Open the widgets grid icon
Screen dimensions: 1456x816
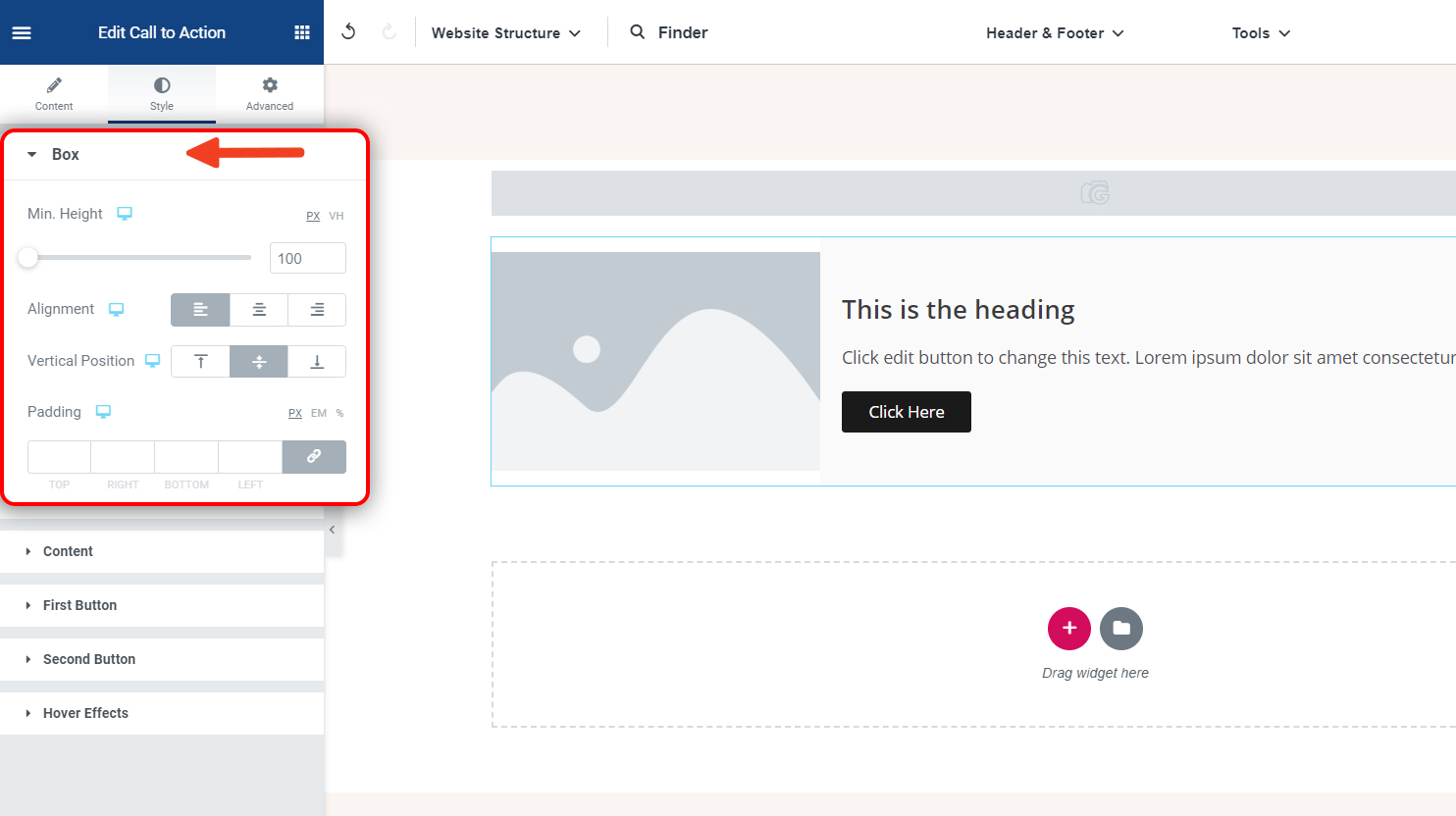tap(302, 32)
